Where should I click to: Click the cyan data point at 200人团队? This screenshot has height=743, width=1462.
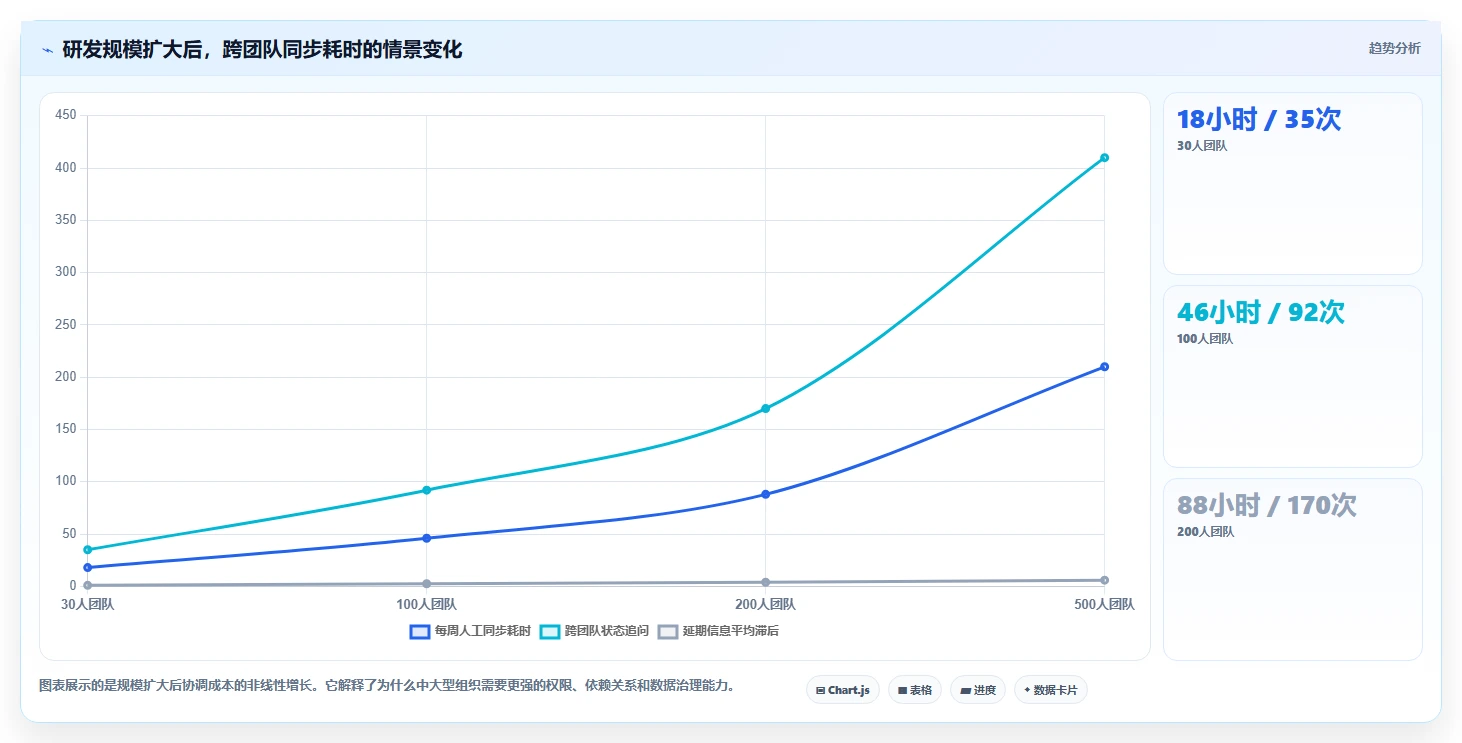coord(765,408)
